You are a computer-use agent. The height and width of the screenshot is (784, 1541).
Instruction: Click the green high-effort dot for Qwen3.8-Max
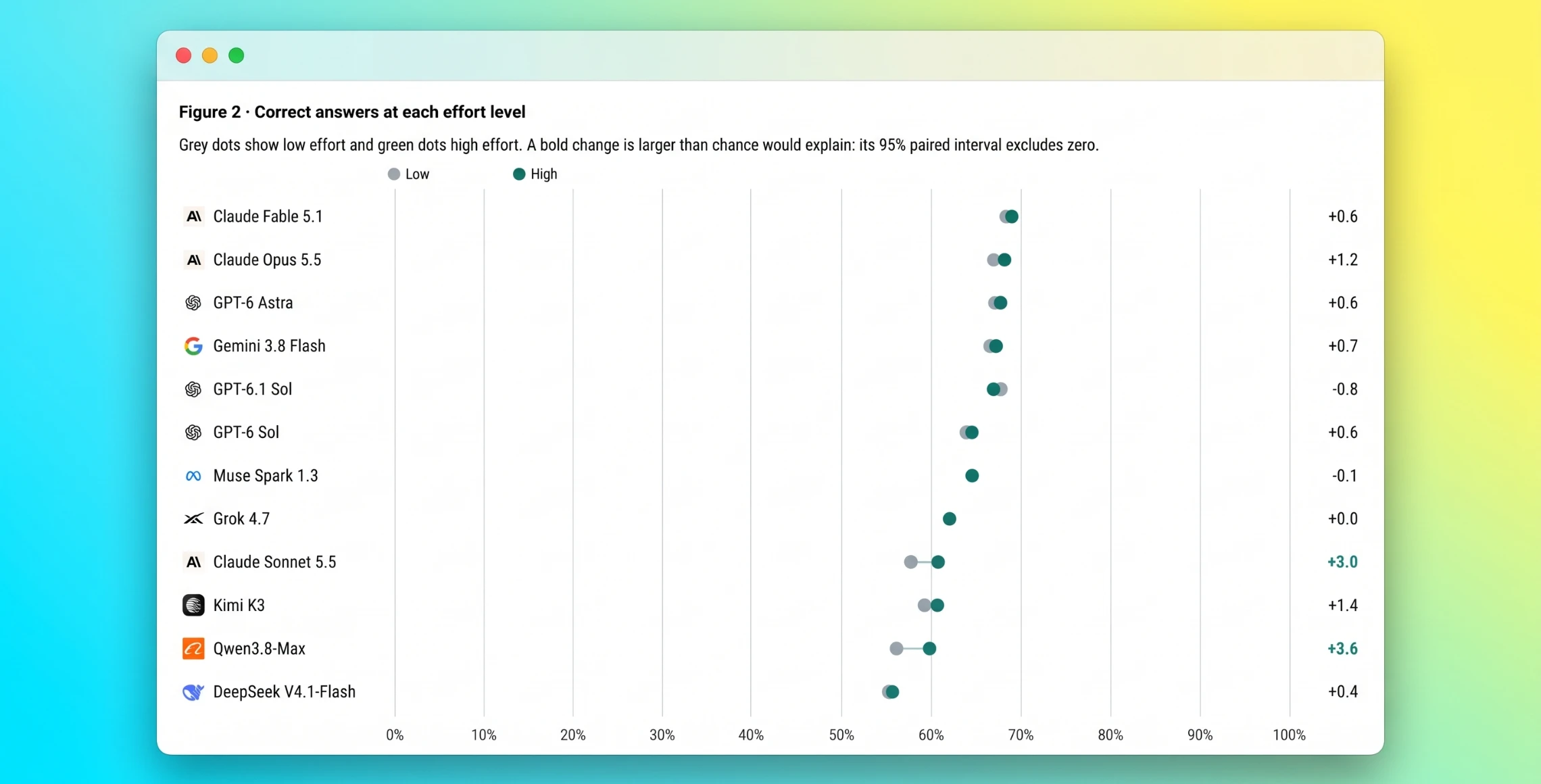click(x=929, y=649)
